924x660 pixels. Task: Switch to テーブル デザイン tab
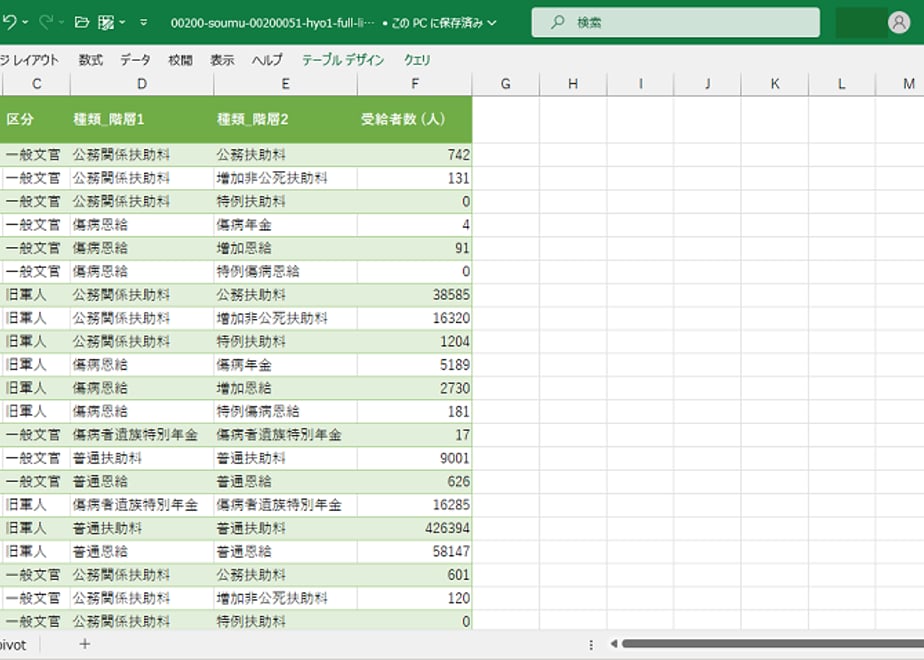(x=343, y=60)
